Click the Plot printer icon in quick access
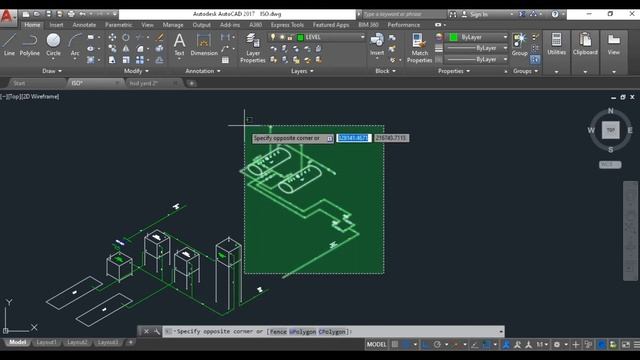Image resolution: width=640 pixels, height=360 pixels. click(71, 14)
